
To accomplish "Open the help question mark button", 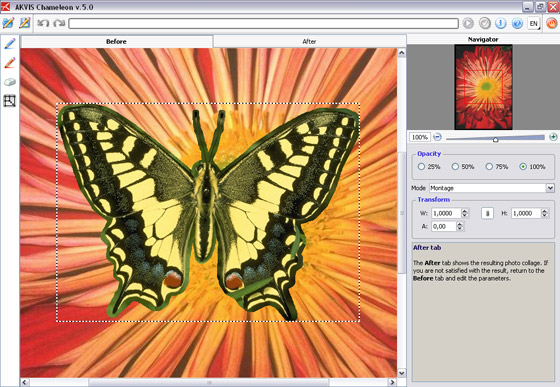I will pyautogui.click(x=517, y=24).
